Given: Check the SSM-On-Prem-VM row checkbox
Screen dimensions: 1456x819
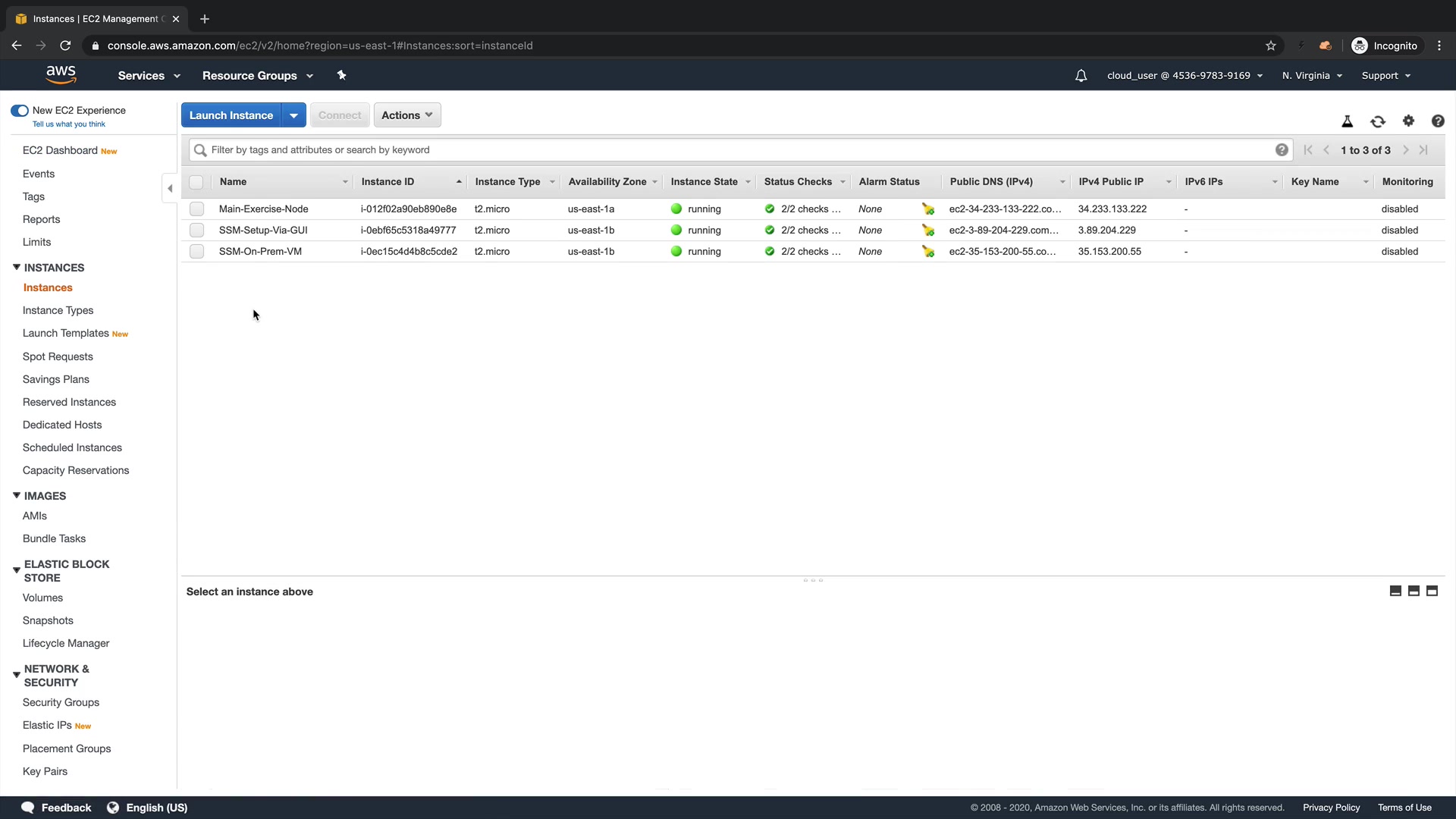Looking at the screenshot, I should (x=196, y=251).
